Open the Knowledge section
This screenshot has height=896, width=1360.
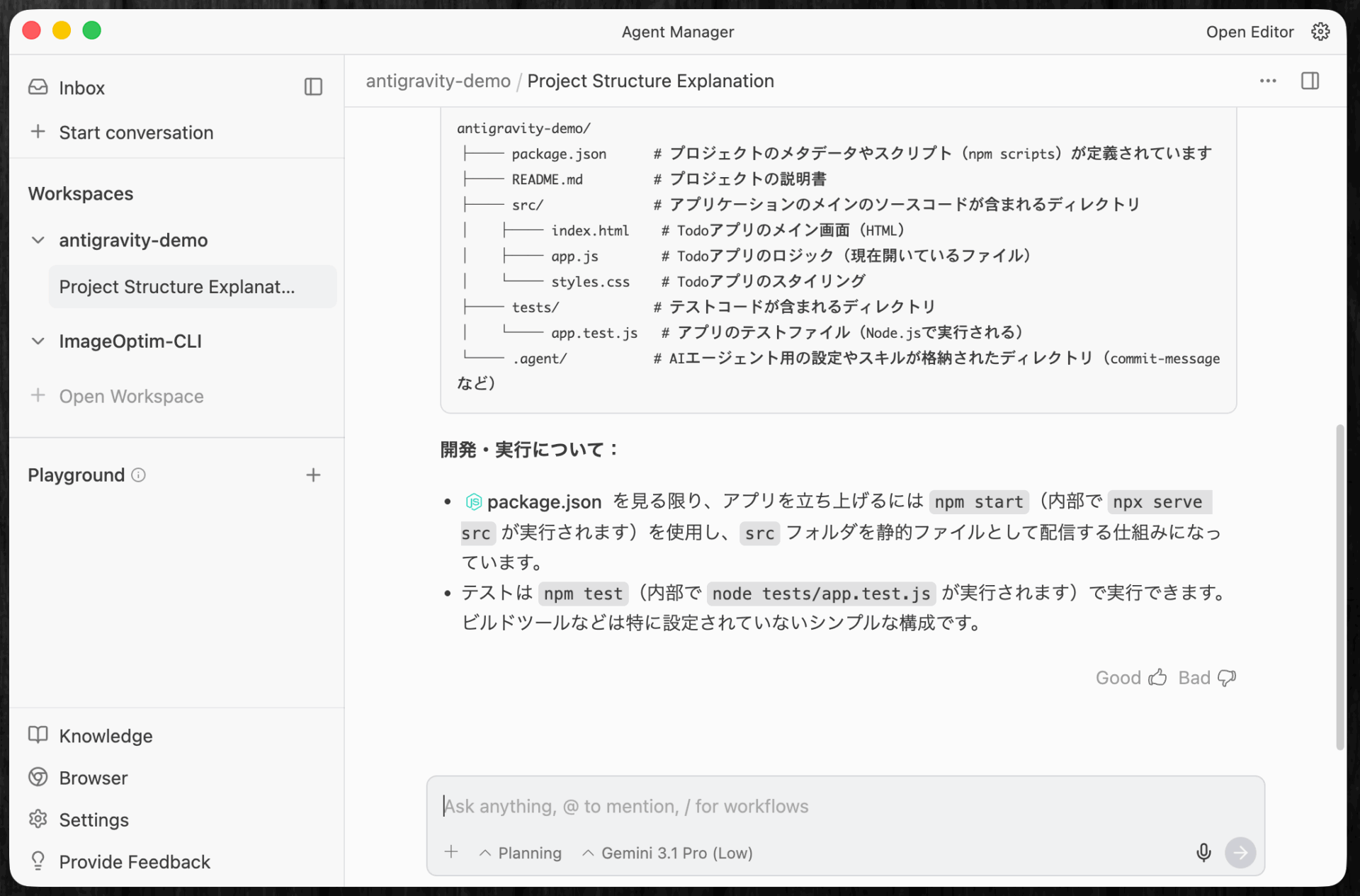pos(105,736)
